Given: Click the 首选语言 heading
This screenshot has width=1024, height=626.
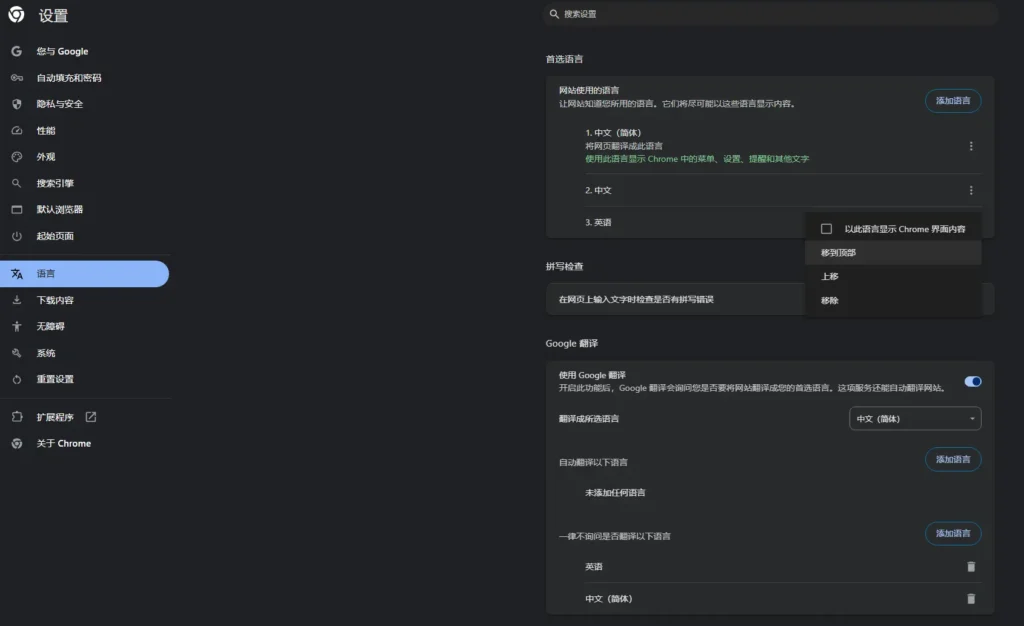Looking at the screenshot, I should coord(564,59).
